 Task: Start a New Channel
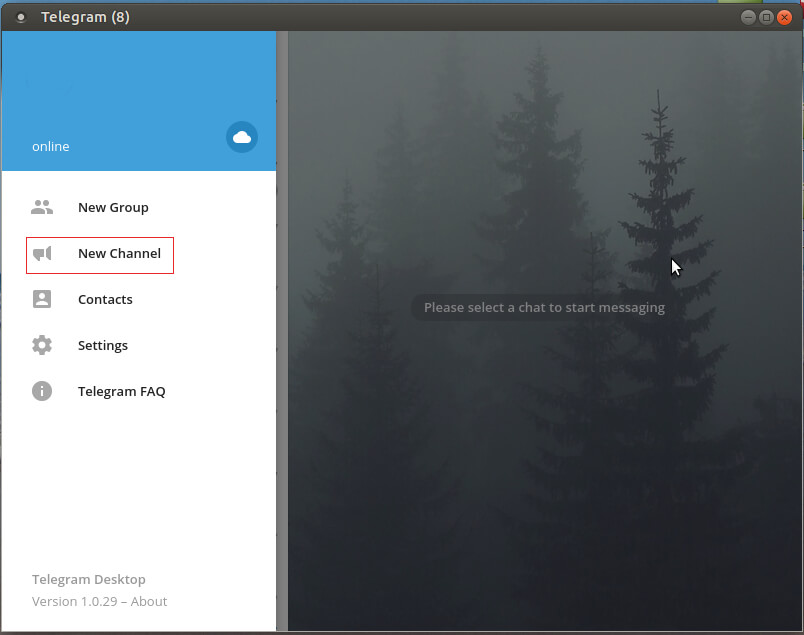click(119, 254)
